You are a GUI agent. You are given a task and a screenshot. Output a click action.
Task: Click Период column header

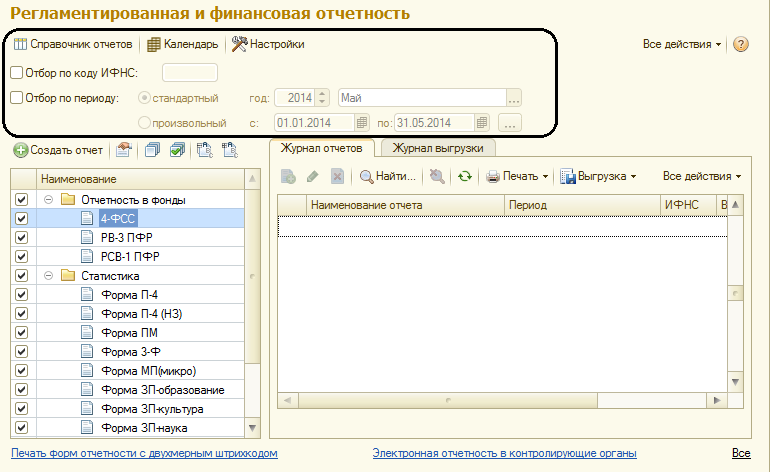[x=582, y=205]
